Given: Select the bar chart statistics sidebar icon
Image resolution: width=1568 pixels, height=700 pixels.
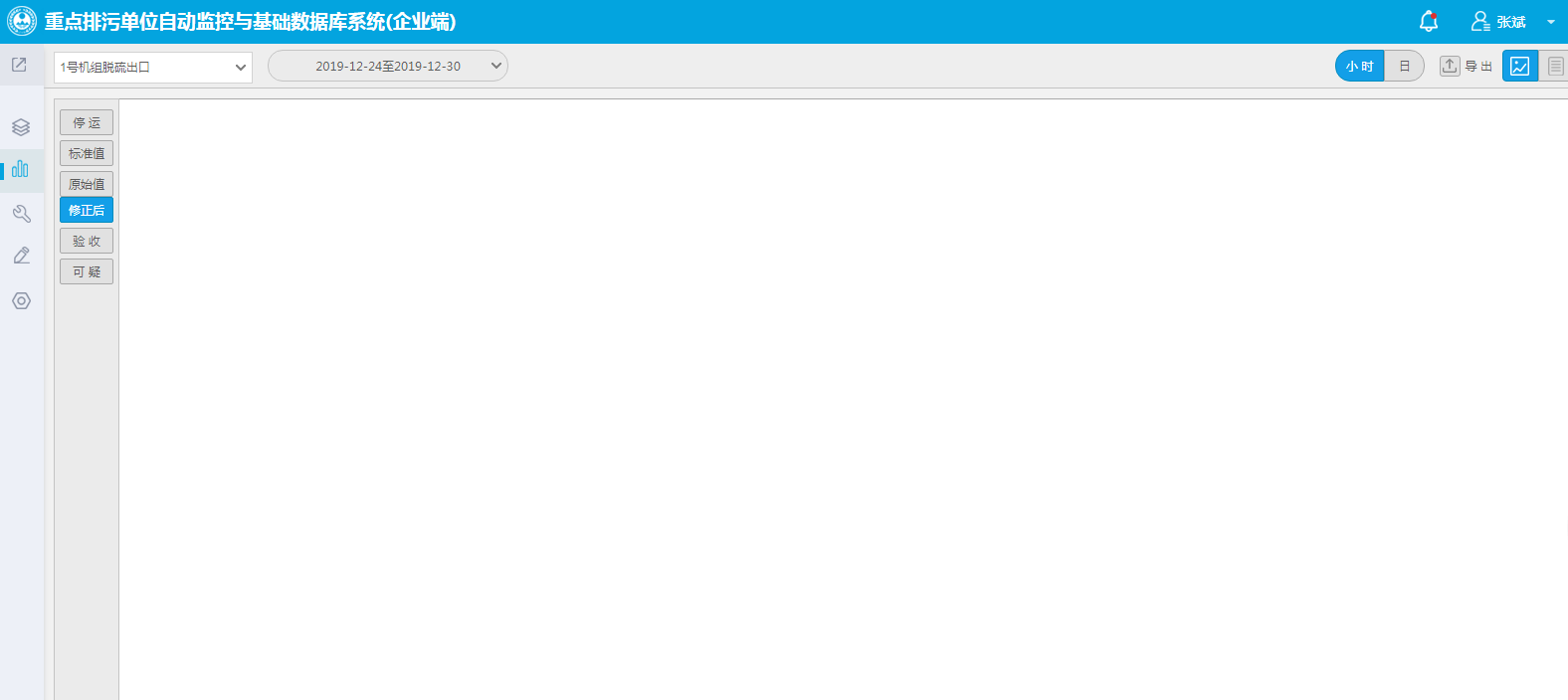Looking at the screenshot, I should pyautogui.click(x=20, y=169).
